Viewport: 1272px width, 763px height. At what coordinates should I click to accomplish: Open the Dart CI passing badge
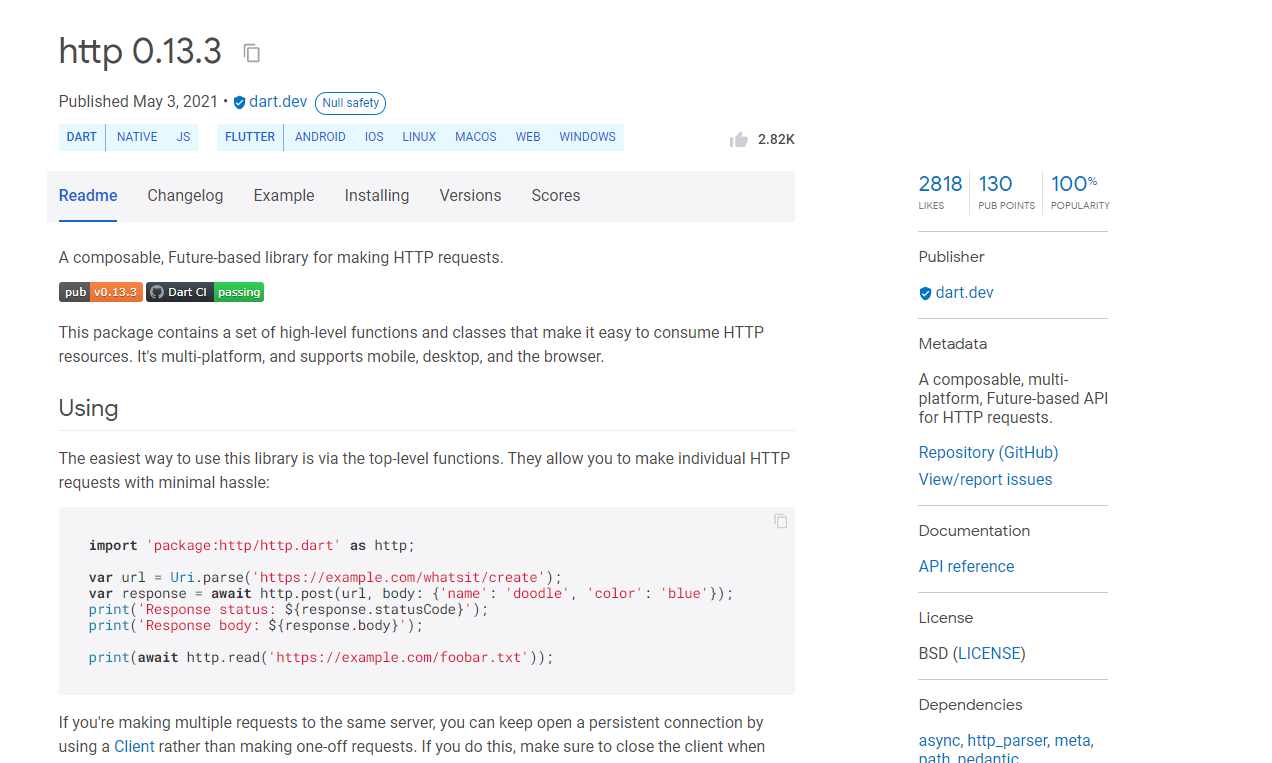coord(205,292)
